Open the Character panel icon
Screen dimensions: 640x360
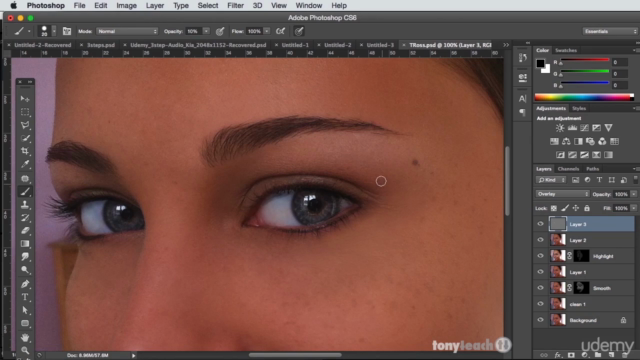coord(522,98)
